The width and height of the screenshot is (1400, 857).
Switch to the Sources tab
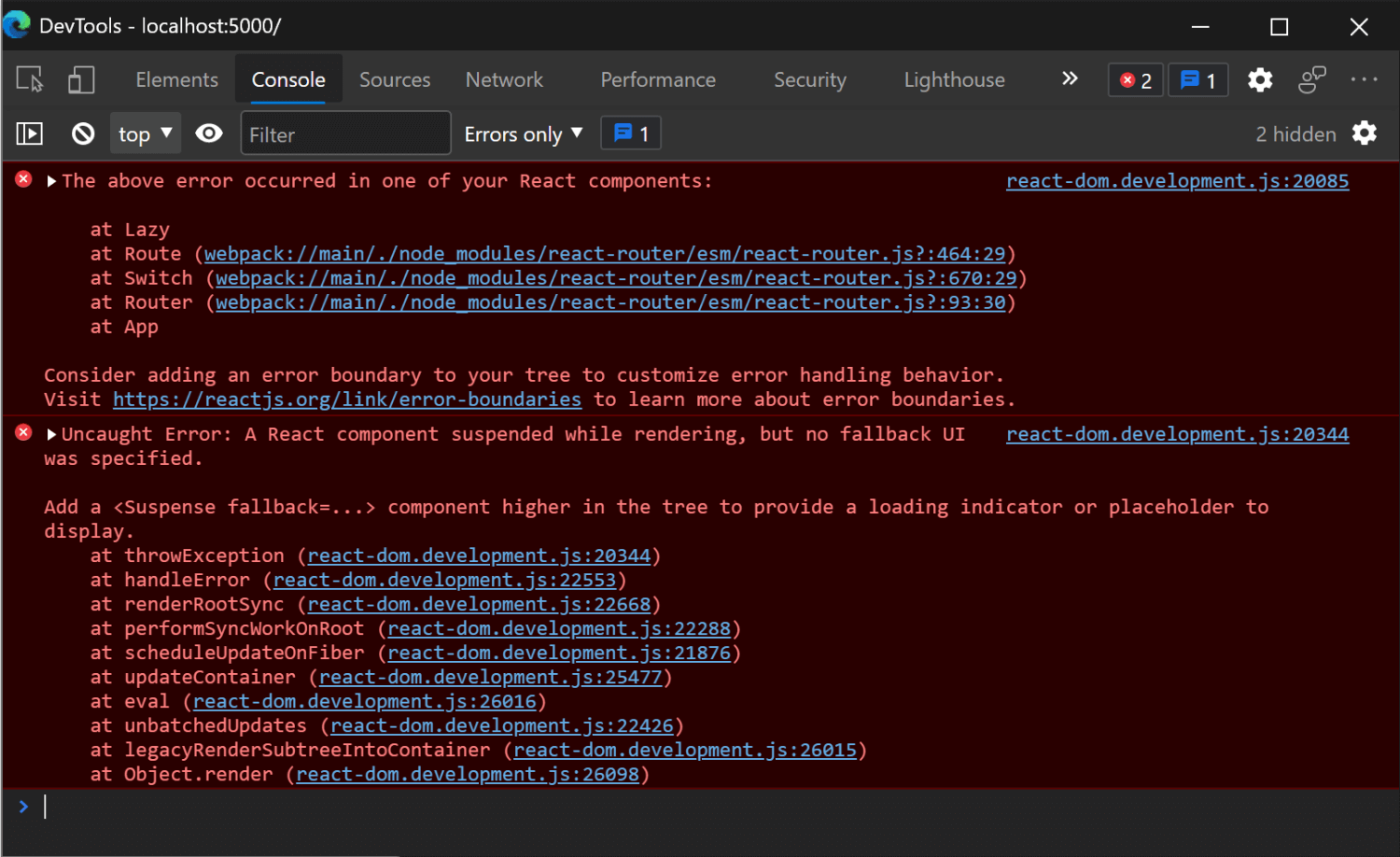point(394,79)
